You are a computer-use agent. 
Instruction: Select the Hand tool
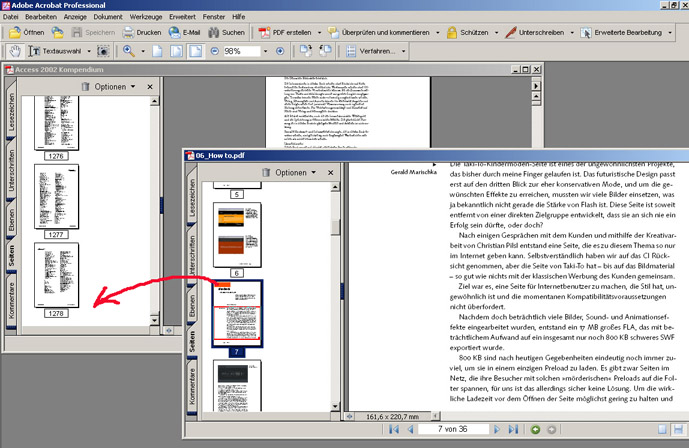[15, 51]
